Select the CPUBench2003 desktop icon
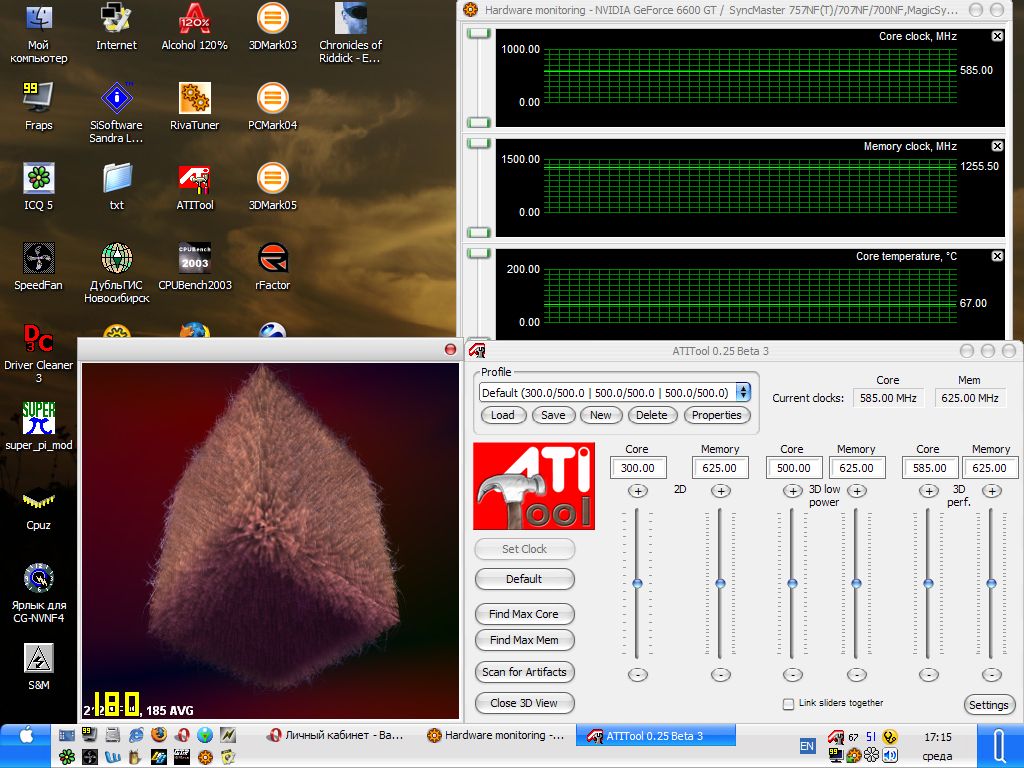Viewport: 1024px width, 768px height. (x=195, y=266)
